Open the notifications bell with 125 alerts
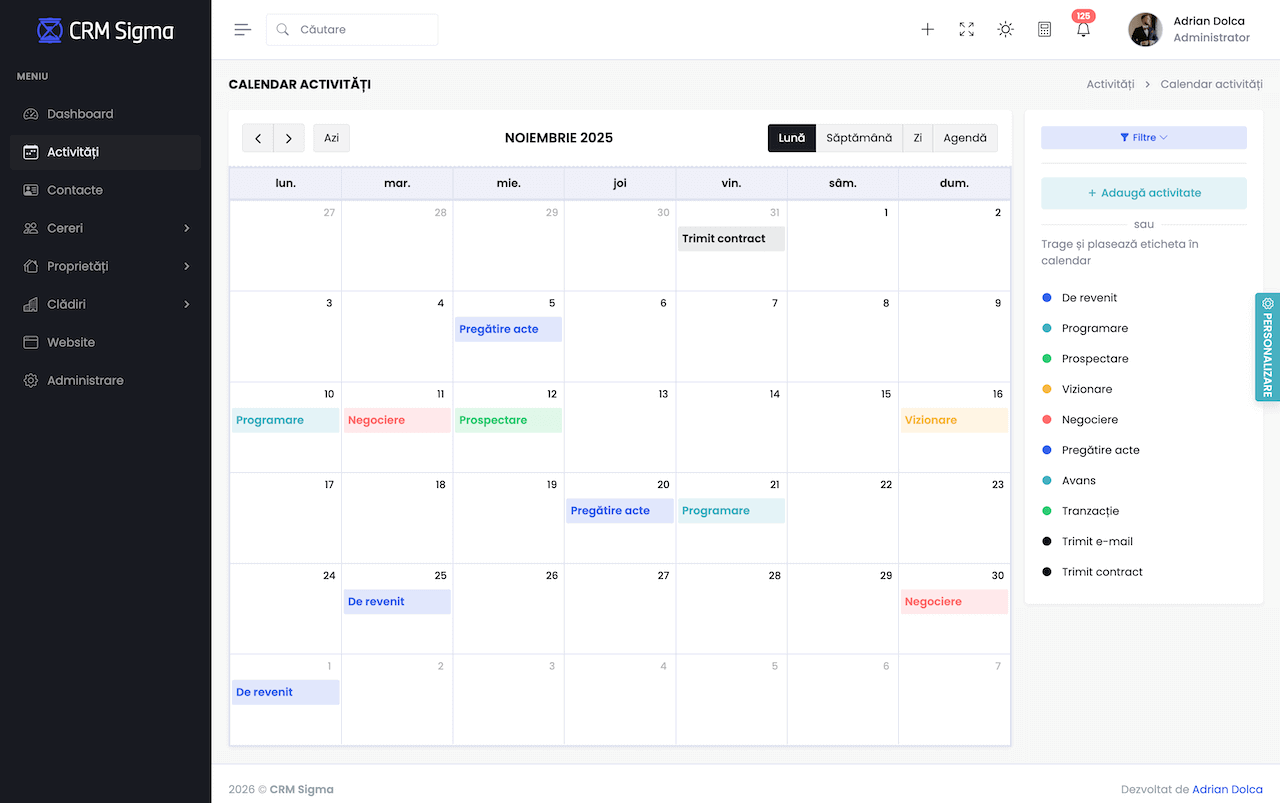Viewport: 1280px width, 803px height. pyautogui.click(x=1082, y=29)
